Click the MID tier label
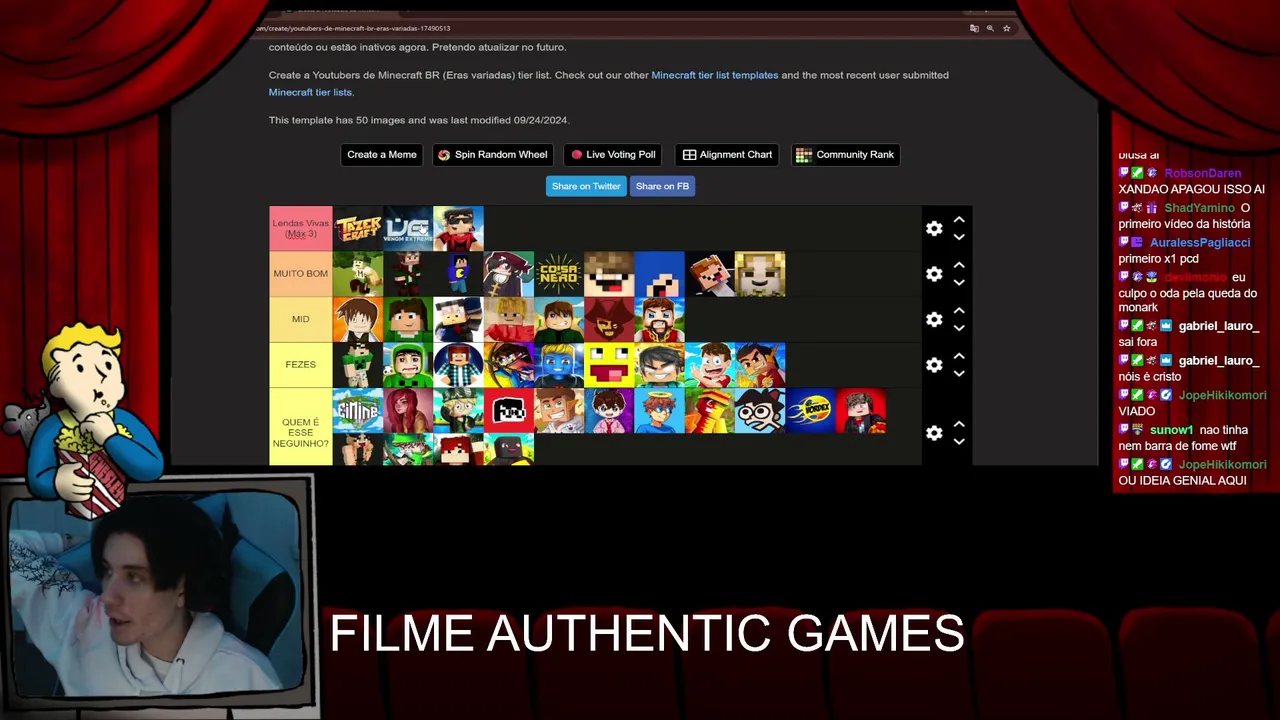This screenshot has width=1280, height=720. coord(300,320)
